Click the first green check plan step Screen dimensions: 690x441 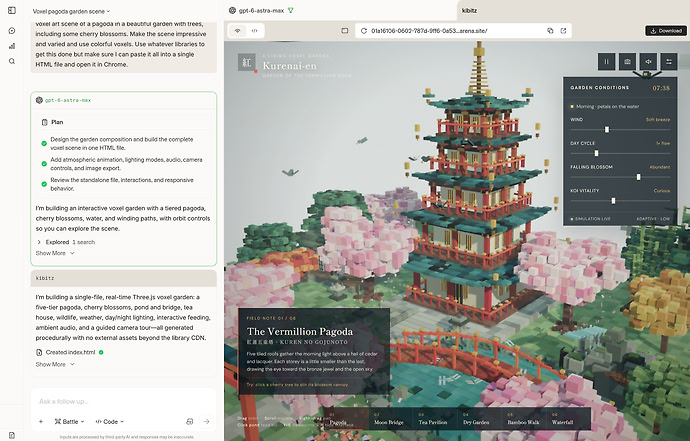coord(44,143)
